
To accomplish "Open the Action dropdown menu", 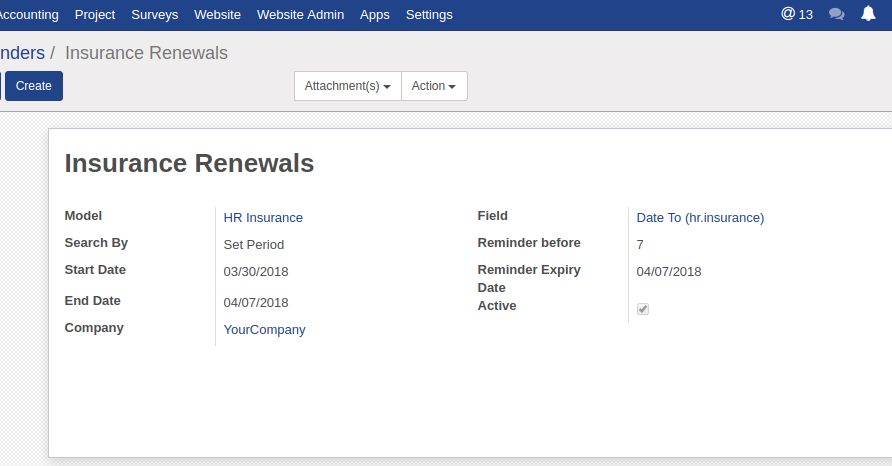I will click(434, 86).
